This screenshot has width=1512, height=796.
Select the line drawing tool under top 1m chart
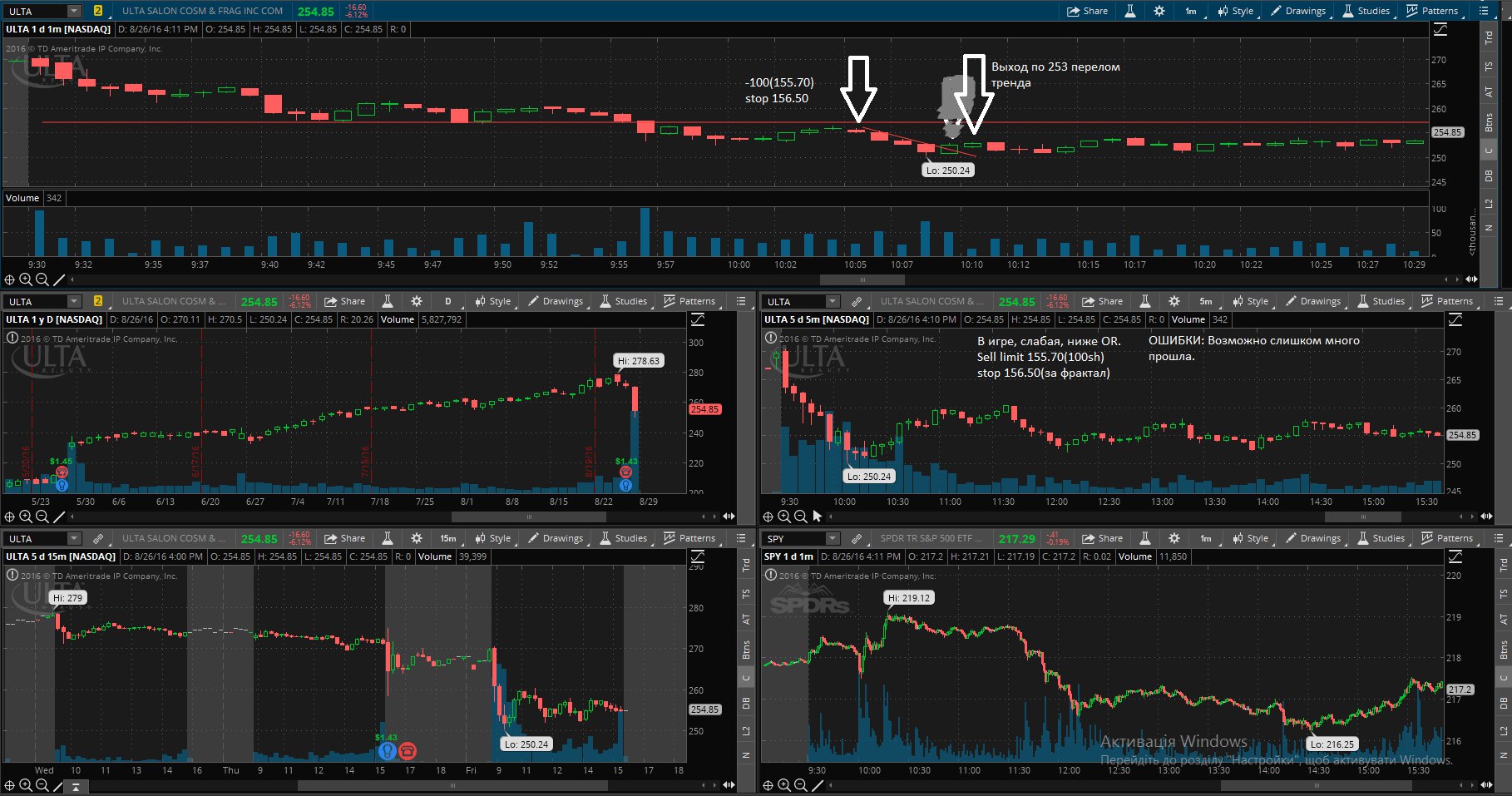pyautogui.click(x=59, y=279)
